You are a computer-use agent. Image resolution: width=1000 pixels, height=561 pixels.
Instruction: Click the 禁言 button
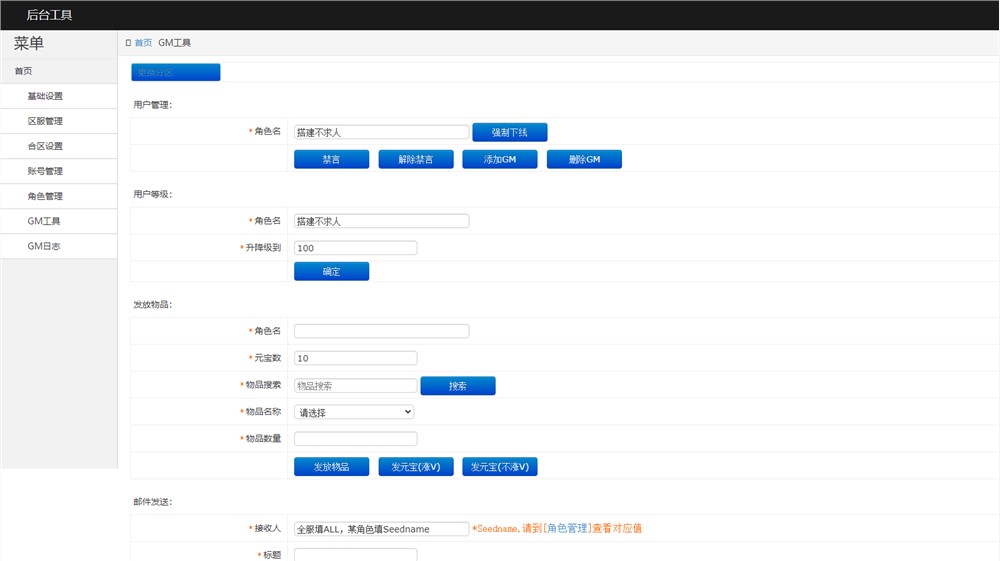(331, 160)
